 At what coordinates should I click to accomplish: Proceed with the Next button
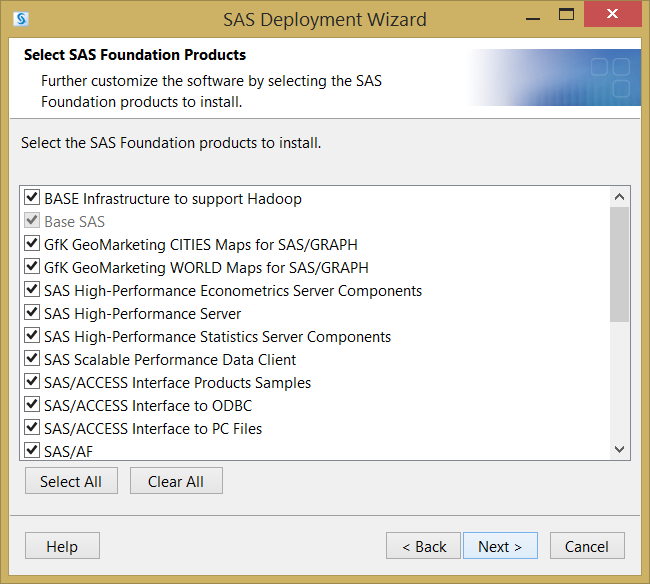(500, 546)
